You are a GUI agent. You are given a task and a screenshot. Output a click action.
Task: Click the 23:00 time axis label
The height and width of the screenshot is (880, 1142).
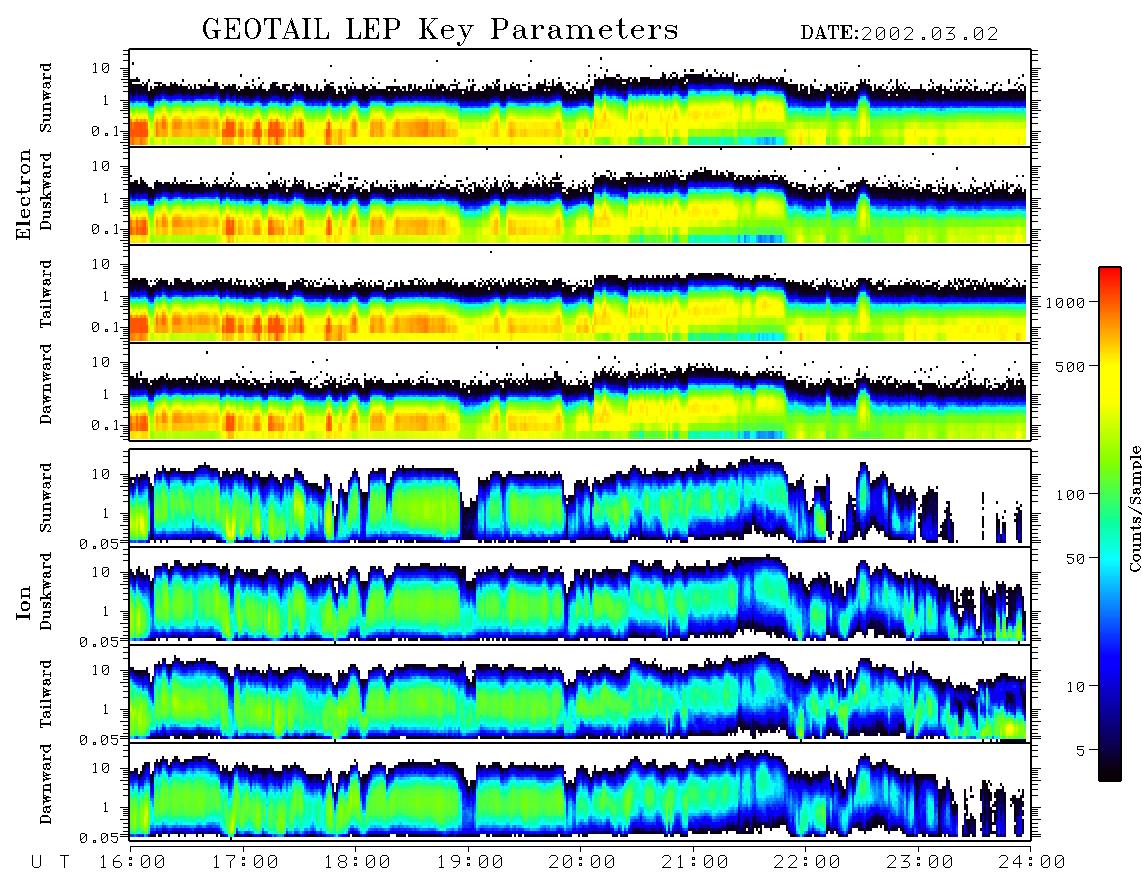point(920,862)
